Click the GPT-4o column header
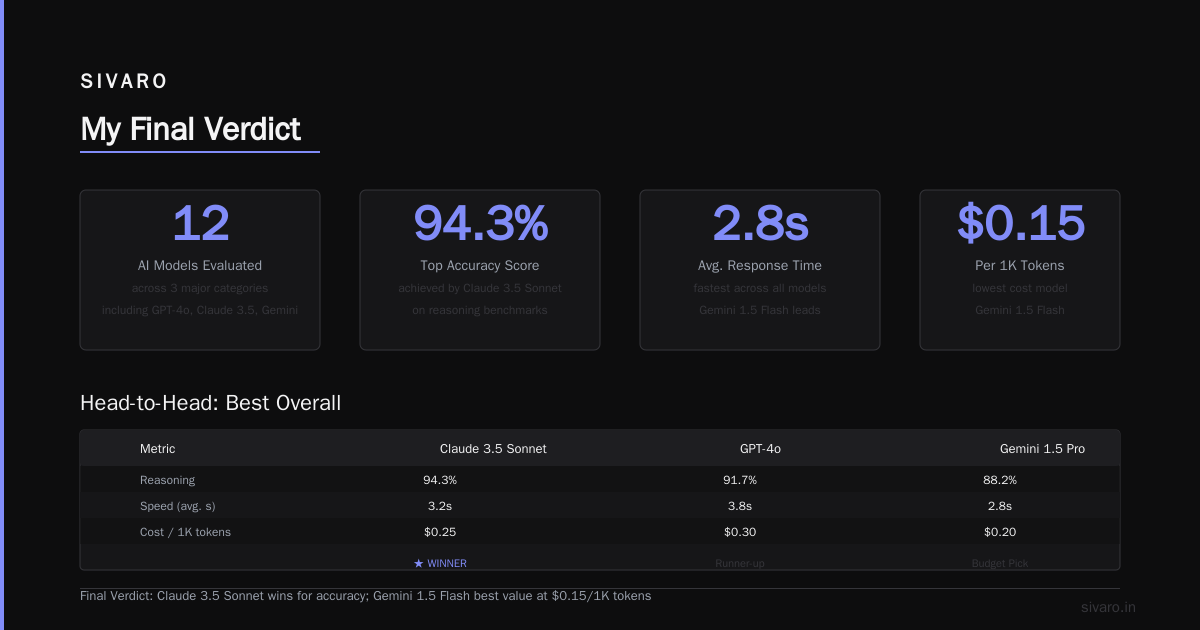Screen dimensions: 1200x630 point(760,449)
